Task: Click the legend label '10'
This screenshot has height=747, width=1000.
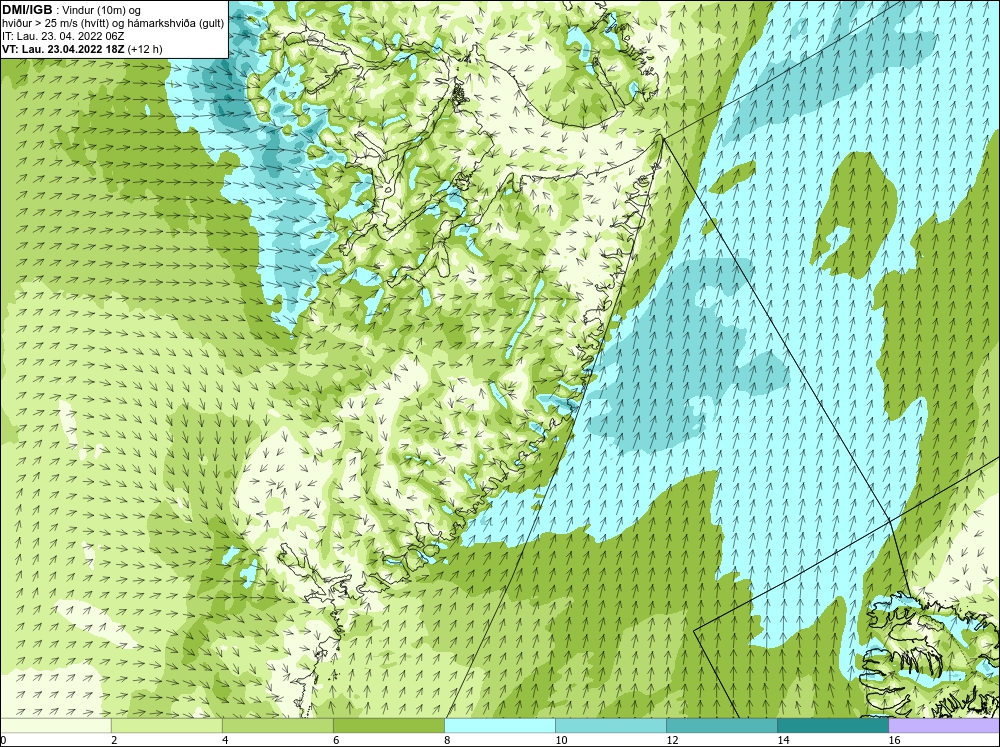Action: (561, 740)
